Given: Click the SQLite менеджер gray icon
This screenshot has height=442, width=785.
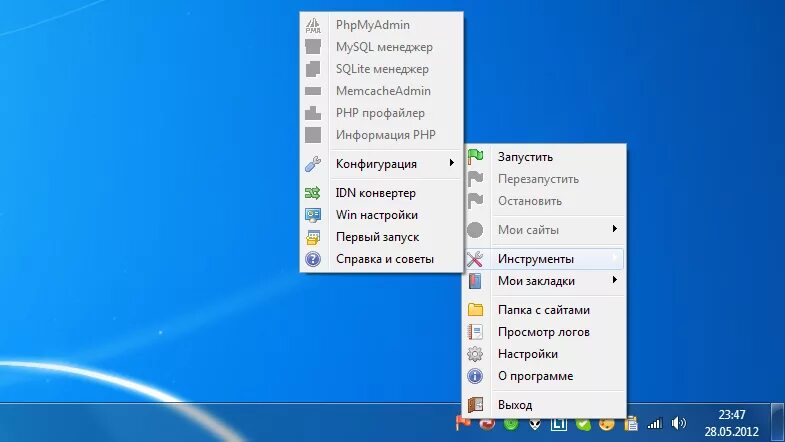Looking at the screenshot, I should pos(313,69).
